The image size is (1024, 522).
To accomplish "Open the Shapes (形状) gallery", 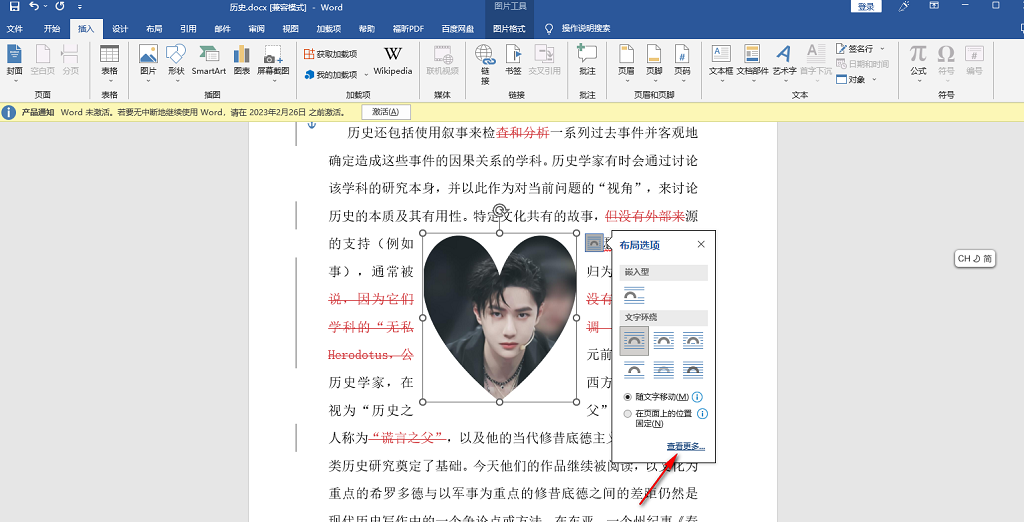I will [x=176, y=63].
